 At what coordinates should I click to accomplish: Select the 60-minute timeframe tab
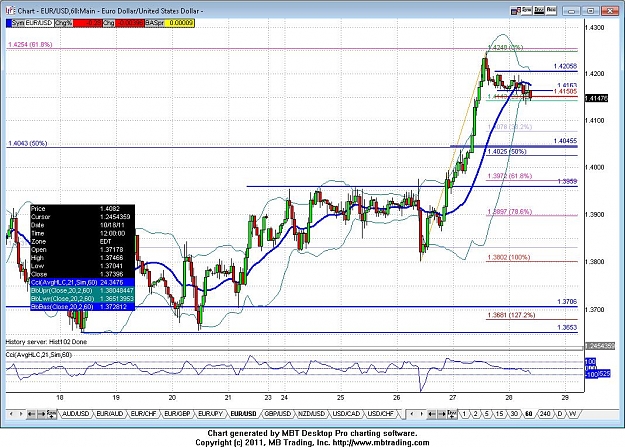pos(529,414)
